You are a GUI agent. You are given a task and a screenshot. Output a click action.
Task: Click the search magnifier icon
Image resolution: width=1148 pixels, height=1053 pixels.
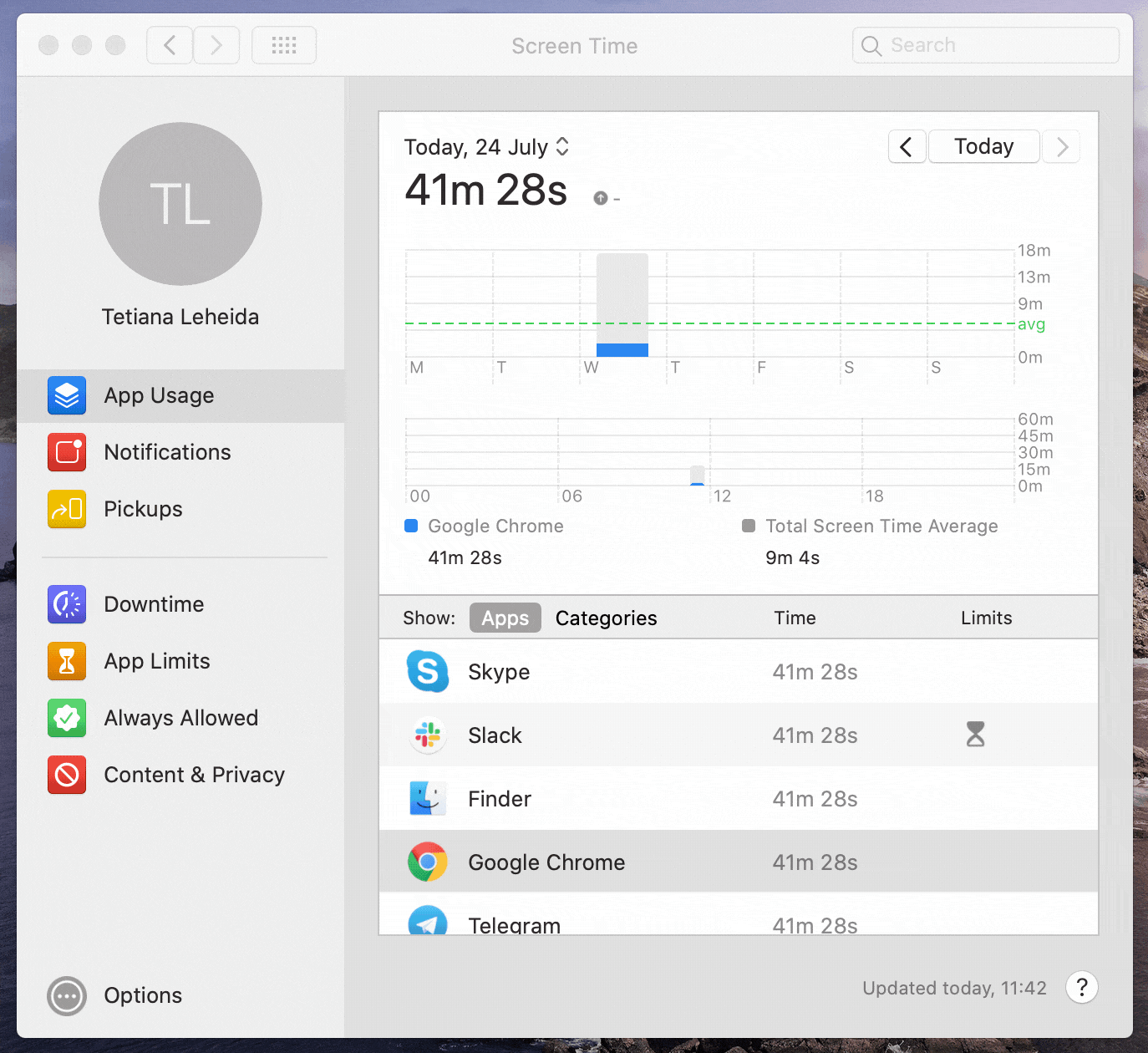coord(871,46)
